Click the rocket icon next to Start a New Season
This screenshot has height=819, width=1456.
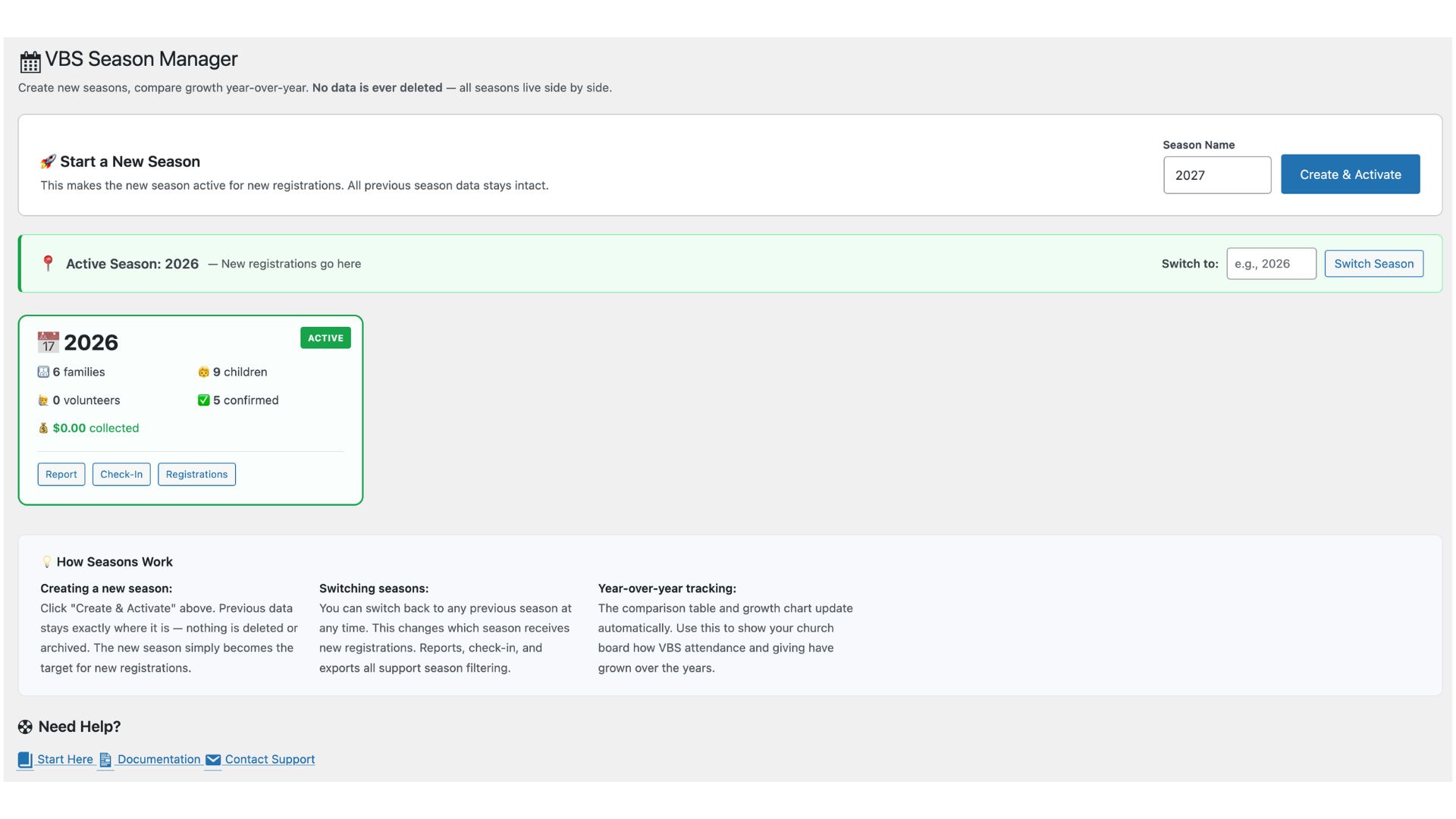[48, 162]
